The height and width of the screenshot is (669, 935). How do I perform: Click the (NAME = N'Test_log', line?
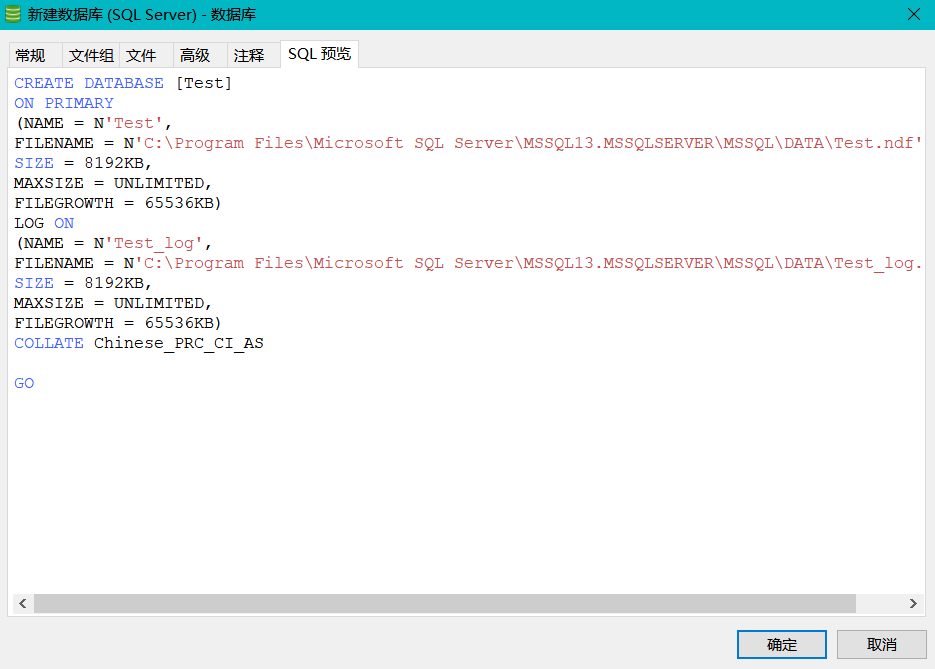(x=113, y=243)
